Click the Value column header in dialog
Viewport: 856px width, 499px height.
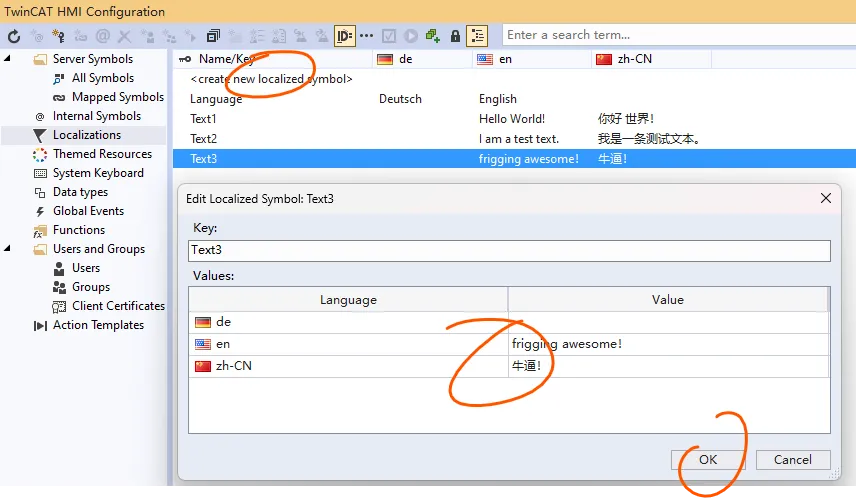coord(668,300)
